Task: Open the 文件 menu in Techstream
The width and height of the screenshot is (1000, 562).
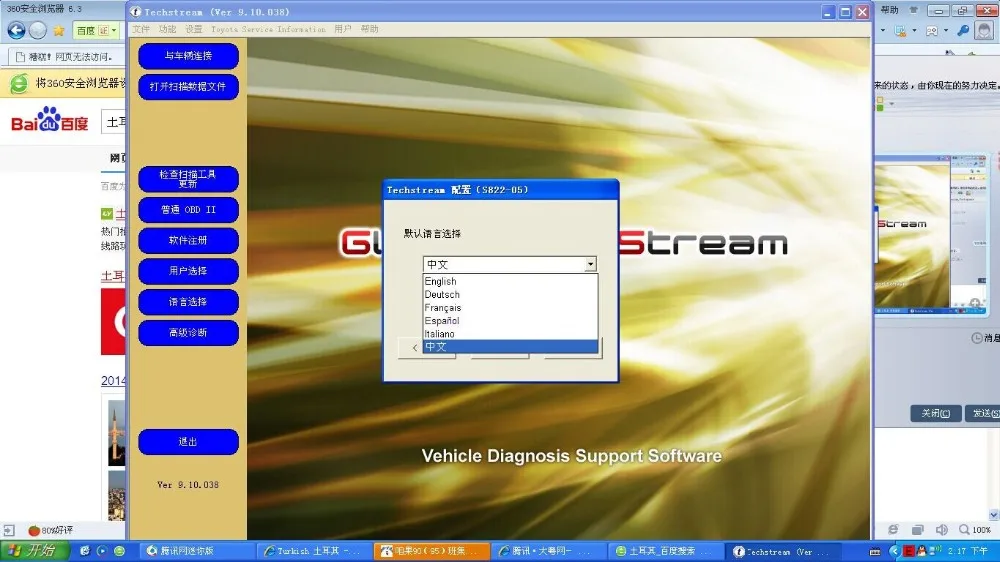Action: tap(141, 29)
